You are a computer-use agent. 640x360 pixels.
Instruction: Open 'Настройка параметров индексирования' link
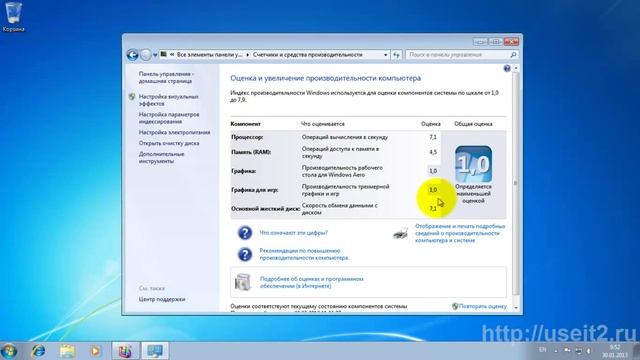(x=169, y=118)
